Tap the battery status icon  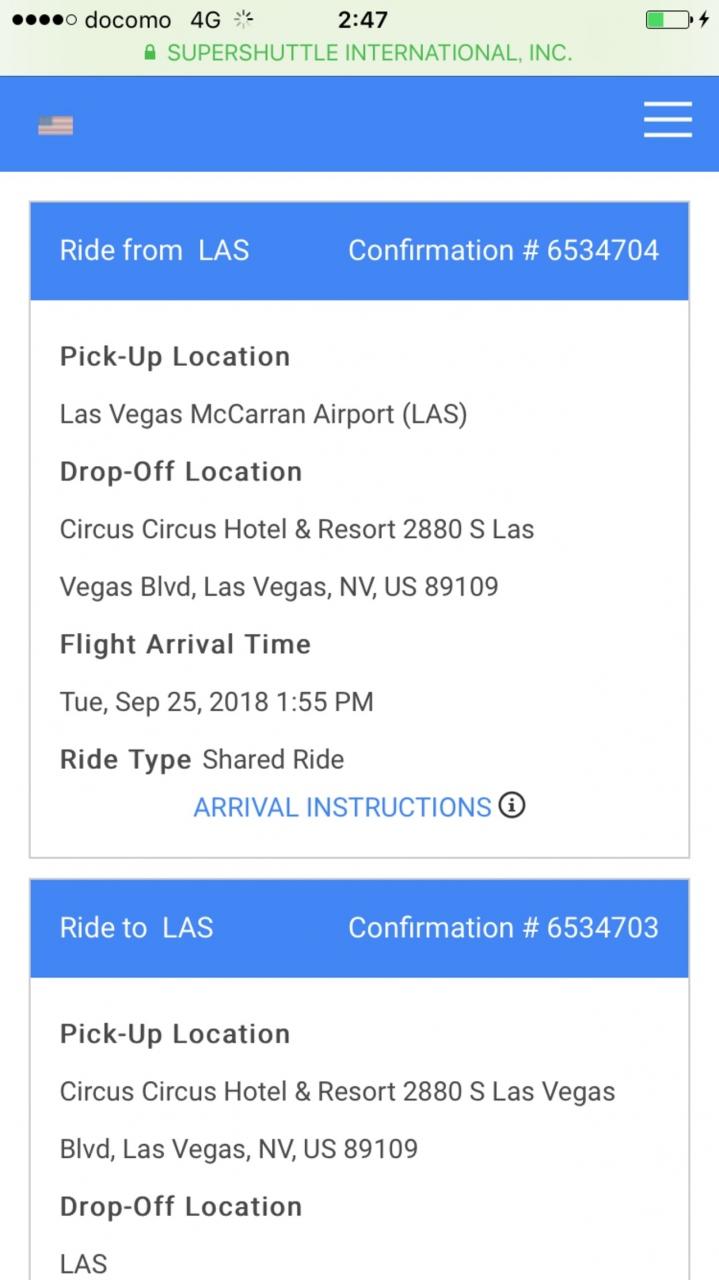[x=667, y=19]
